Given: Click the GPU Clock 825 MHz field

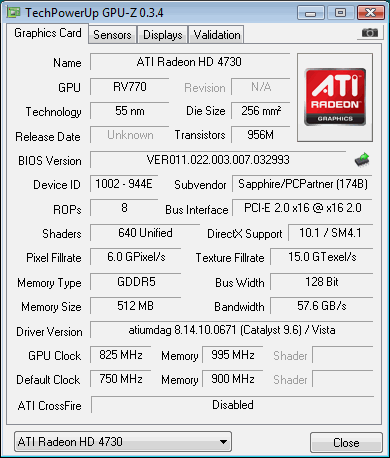Looking at the screenshot, I should pos(121,355).
